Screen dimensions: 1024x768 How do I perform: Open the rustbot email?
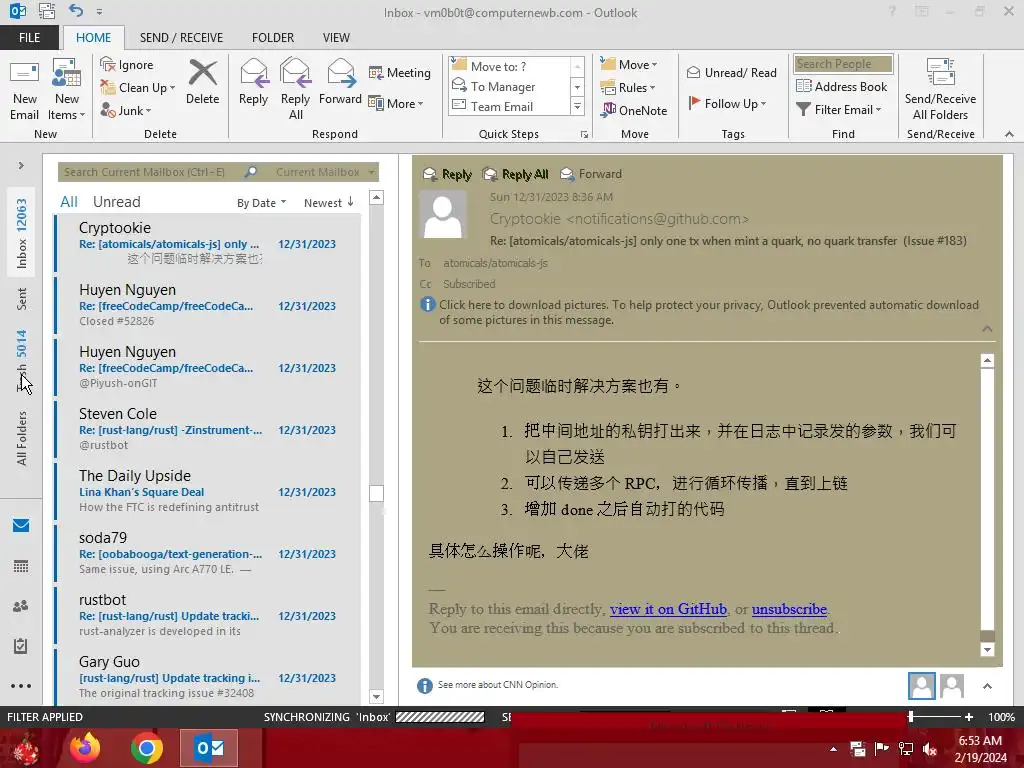[x=208, y=615]
